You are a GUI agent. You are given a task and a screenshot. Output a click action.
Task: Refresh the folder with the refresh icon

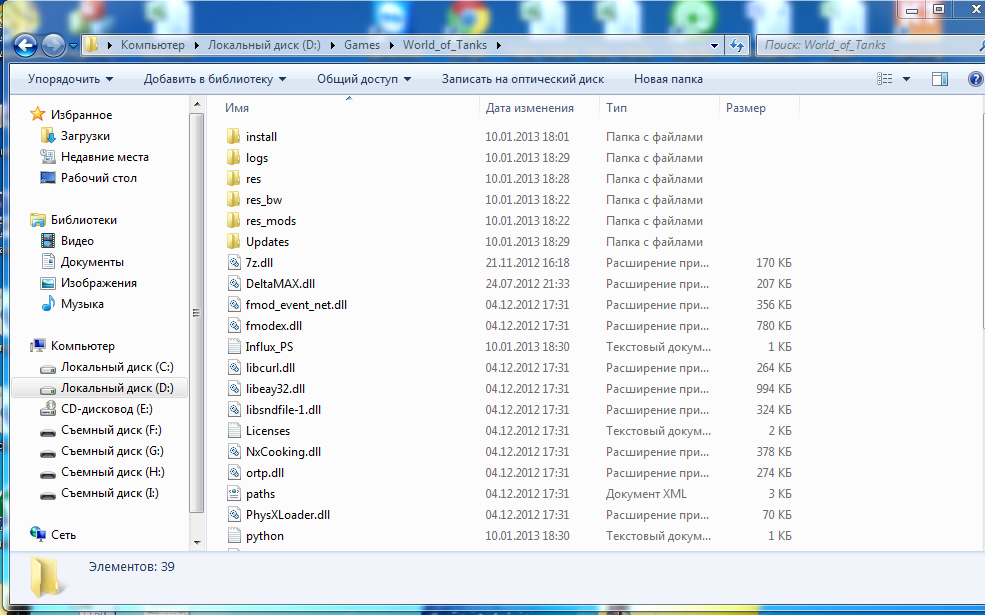[x=737, y=45]
